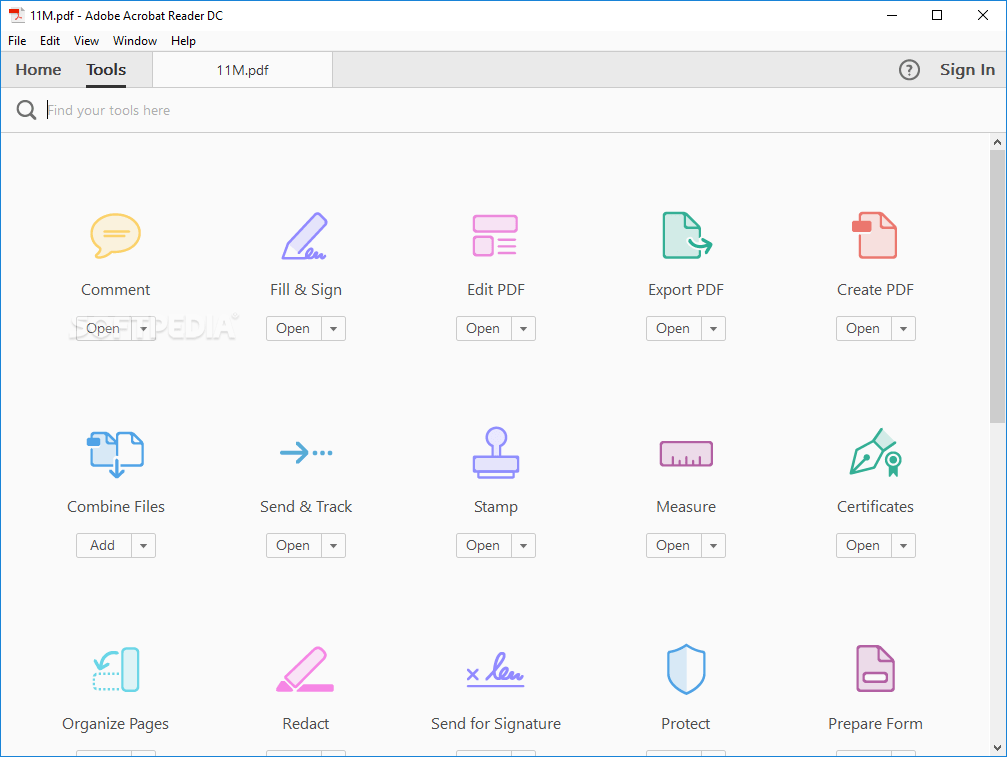
Task: Click the Send for Signature icon
Action: pyautogui.click(x=495, y=670)
